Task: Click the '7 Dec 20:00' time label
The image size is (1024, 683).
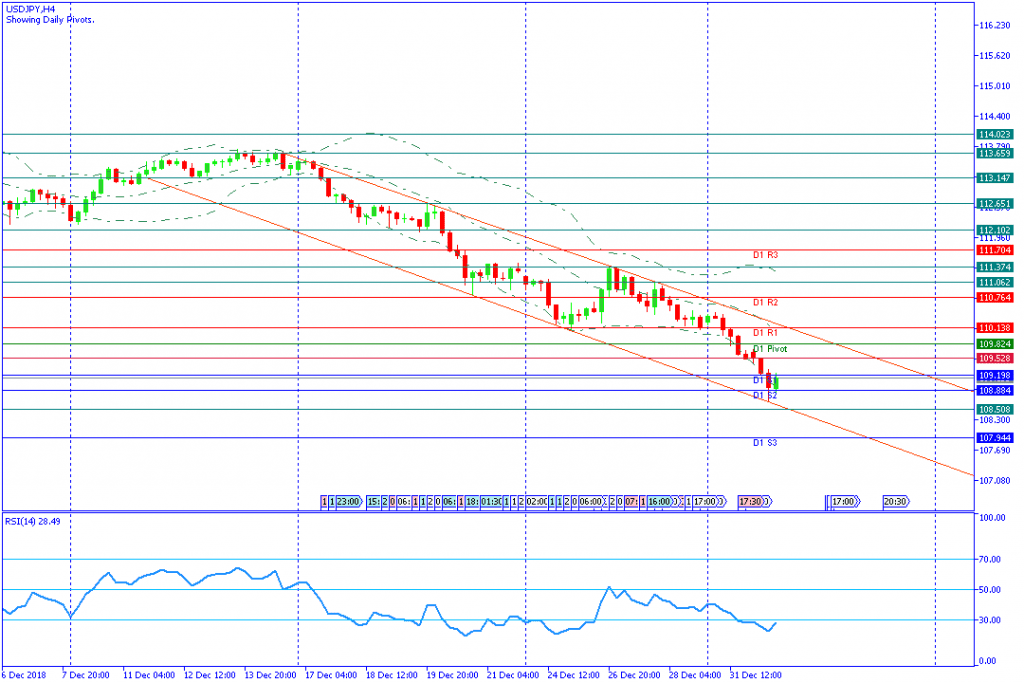Action: (x=86, y=675)
